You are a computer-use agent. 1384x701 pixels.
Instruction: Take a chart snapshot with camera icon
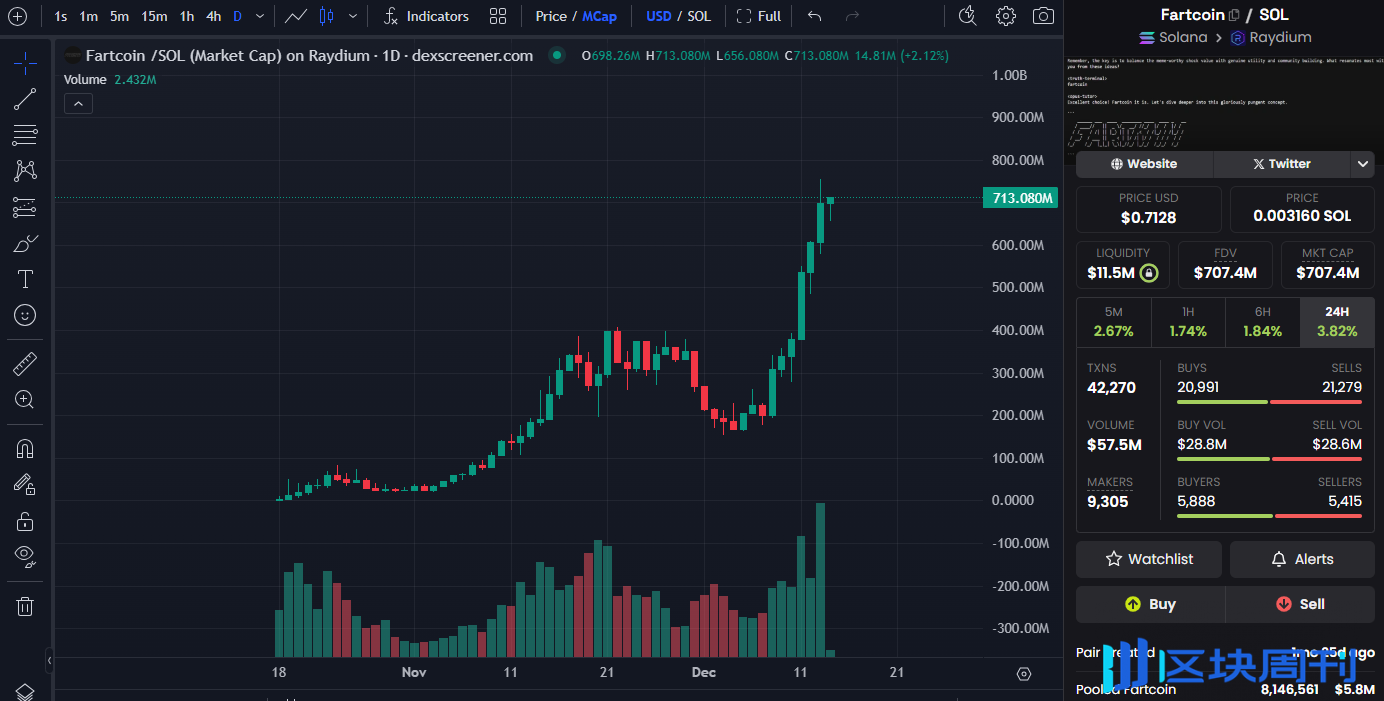tap(1043, 16)
